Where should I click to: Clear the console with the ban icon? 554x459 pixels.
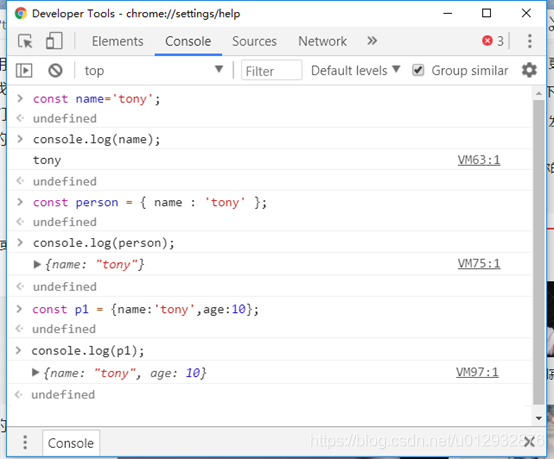click(55, 71)
